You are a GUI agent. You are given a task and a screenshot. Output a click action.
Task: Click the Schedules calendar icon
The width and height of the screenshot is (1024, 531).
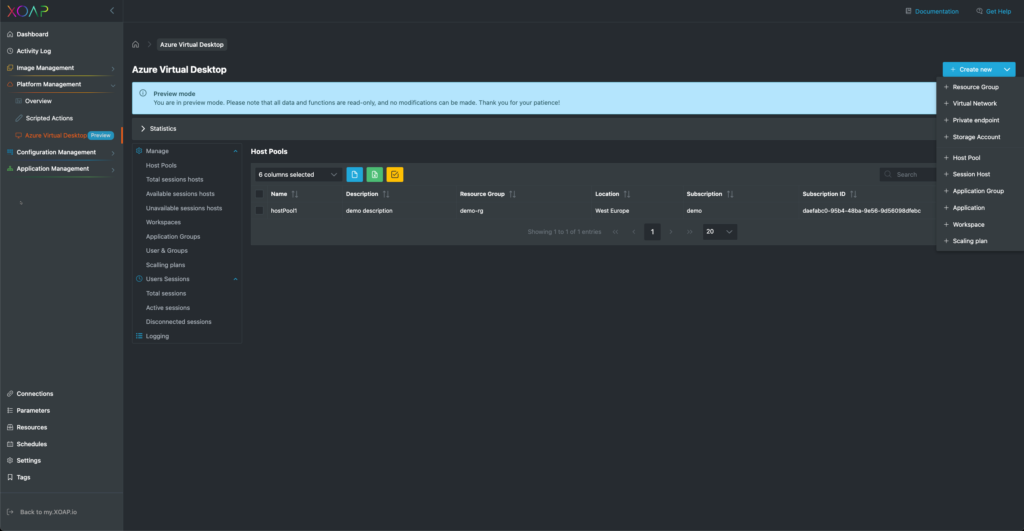tap(10, 444)
